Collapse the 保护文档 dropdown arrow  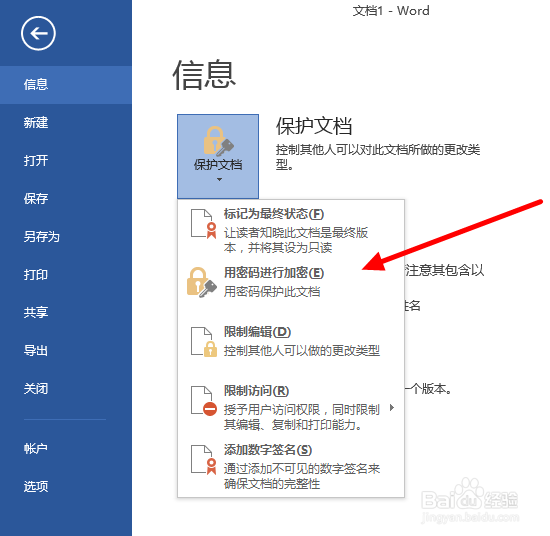219,180
